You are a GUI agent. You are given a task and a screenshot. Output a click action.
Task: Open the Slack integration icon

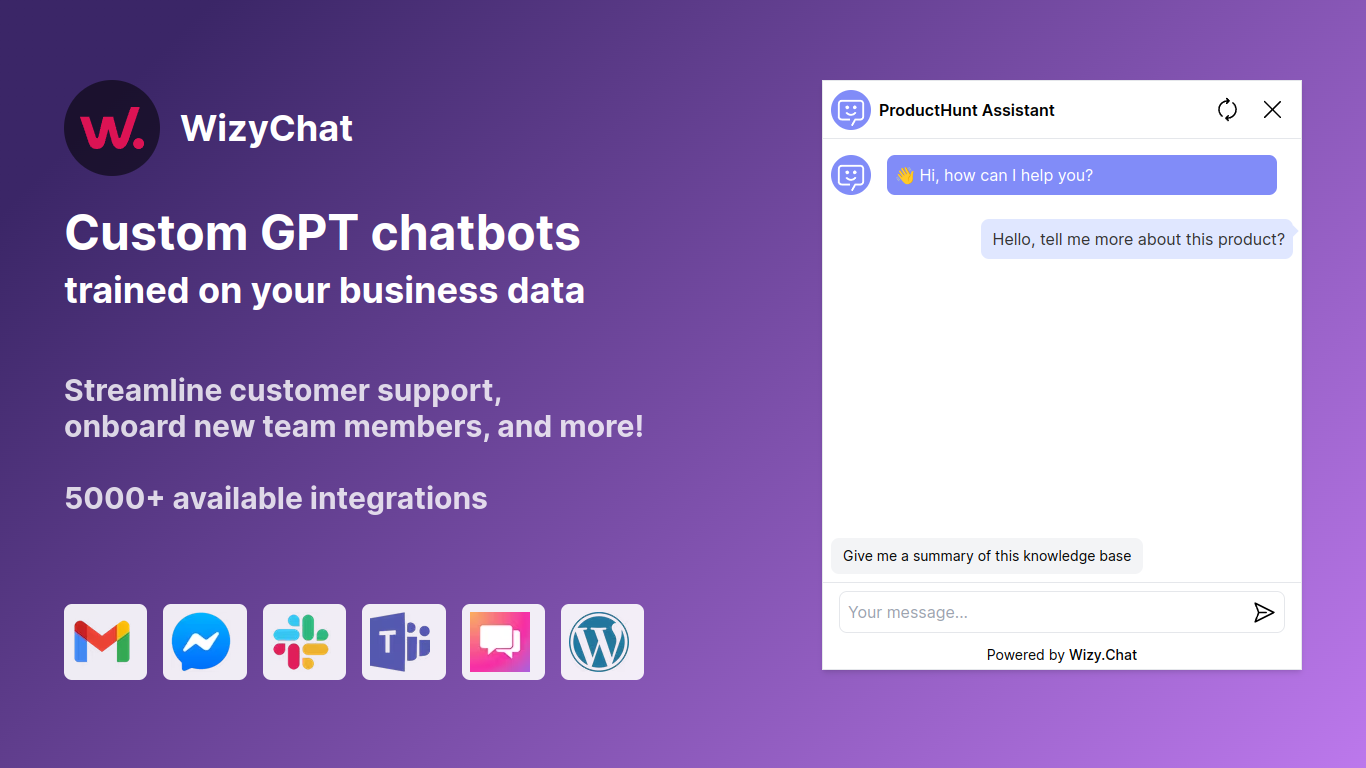click(304, 642)
